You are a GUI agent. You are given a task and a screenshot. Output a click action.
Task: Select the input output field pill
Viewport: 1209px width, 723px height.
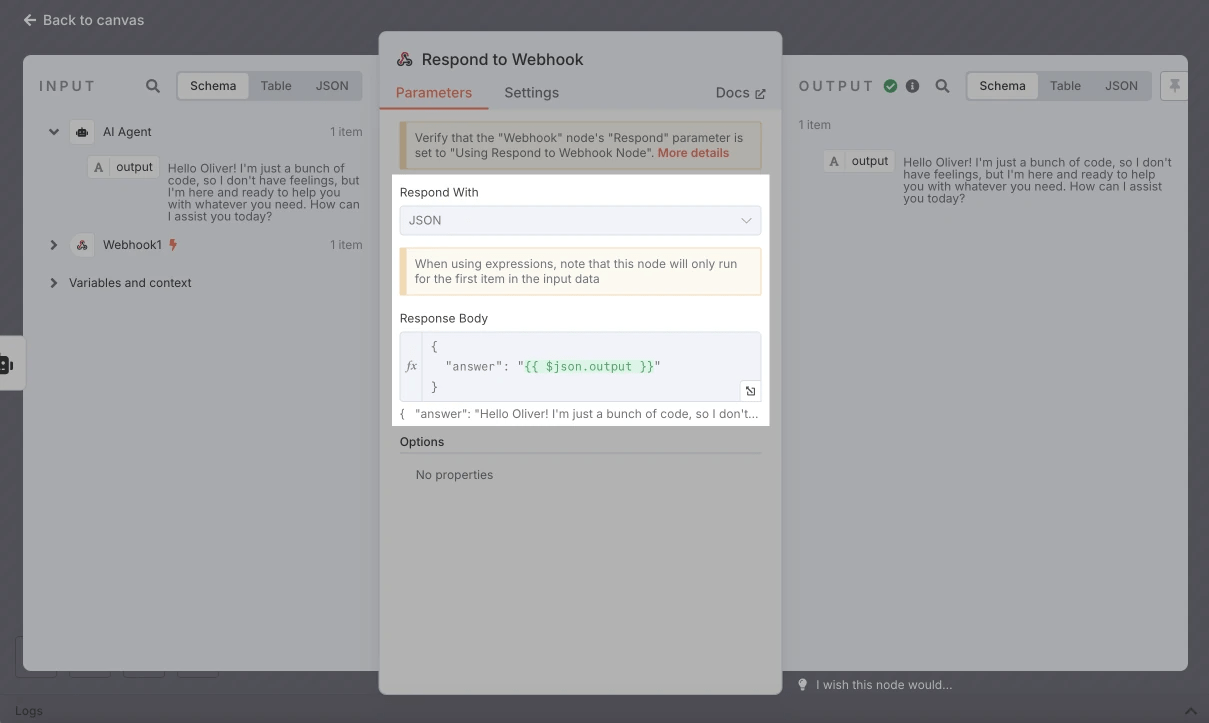(123, 167)
